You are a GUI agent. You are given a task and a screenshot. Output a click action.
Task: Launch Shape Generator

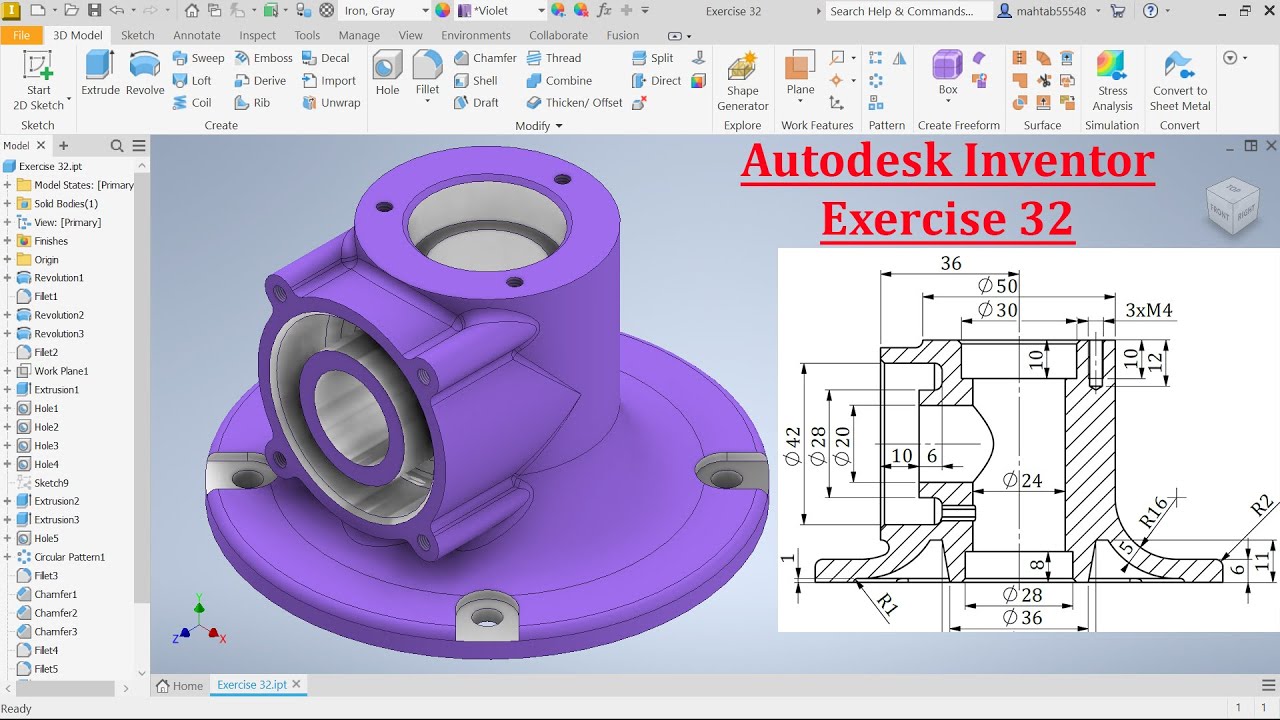(742, 80)
